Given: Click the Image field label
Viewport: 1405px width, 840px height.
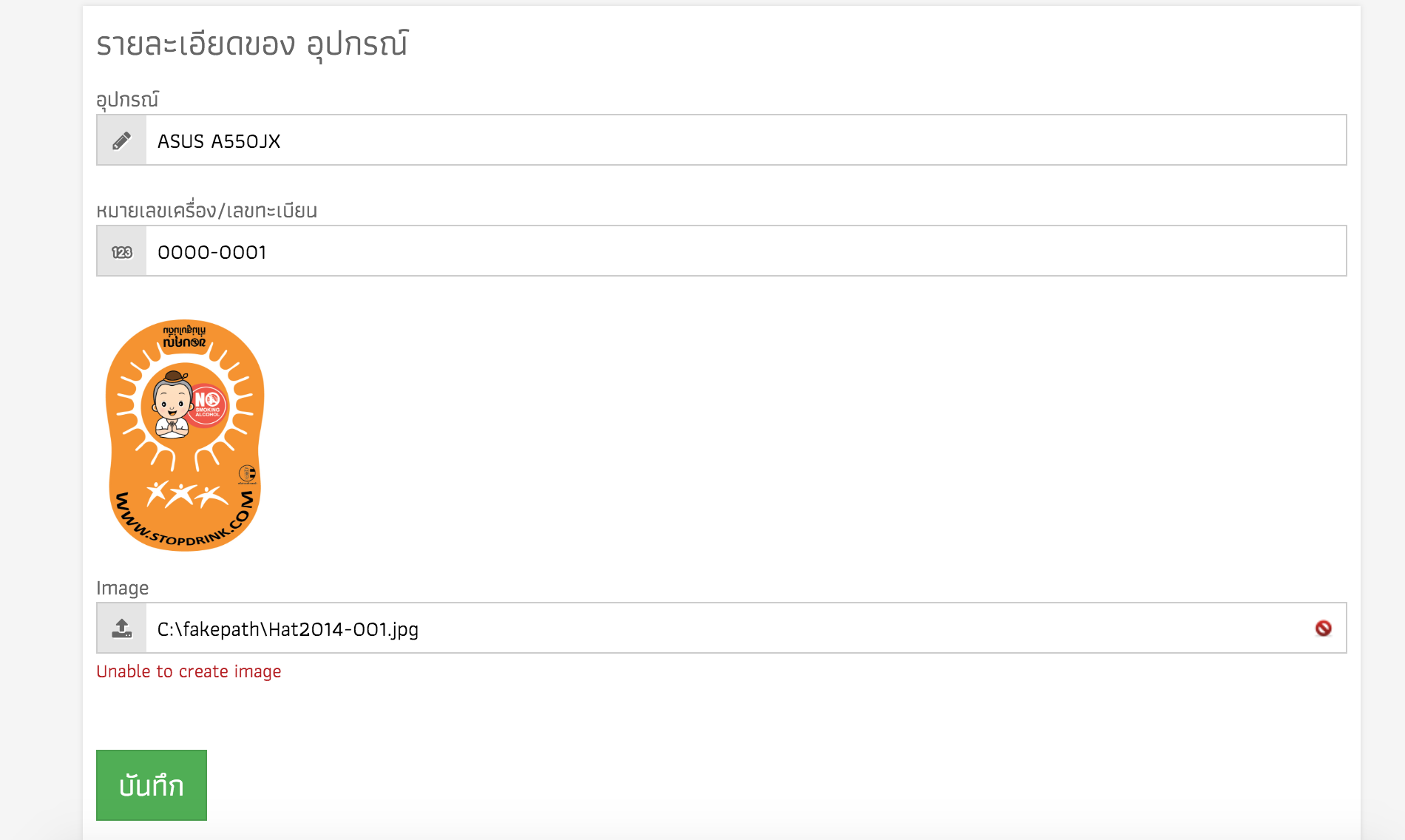Looking at the screenshot, I should pyautogui.click(x=123, y=588).
